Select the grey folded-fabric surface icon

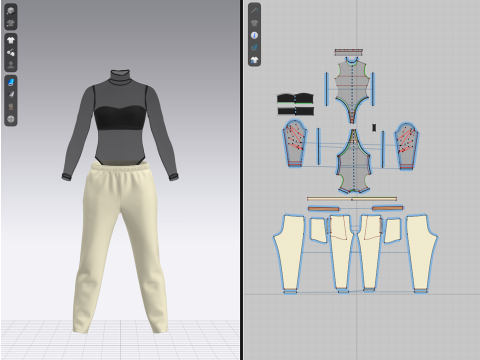[11, 95]
